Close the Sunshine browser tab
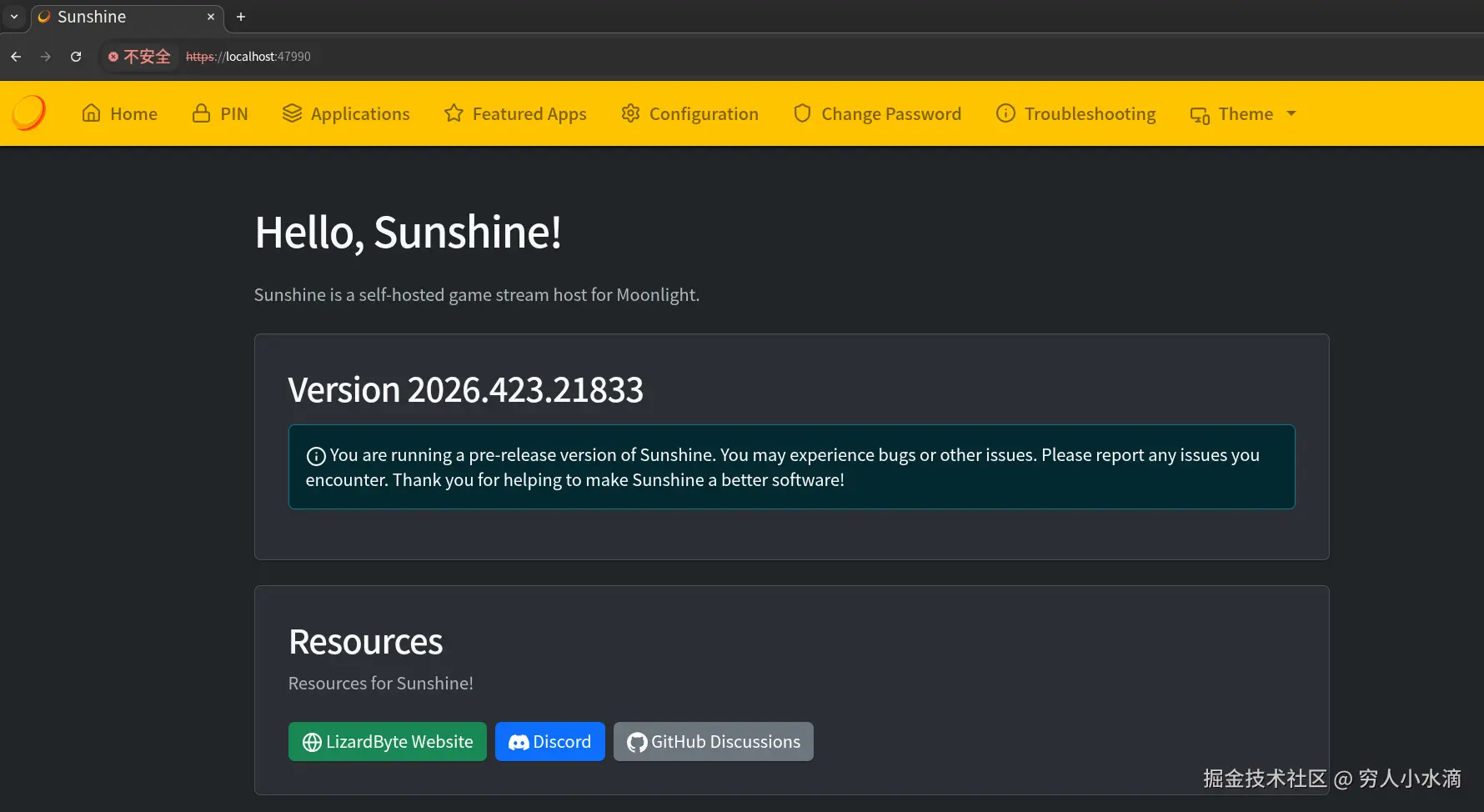Screen dimensions: 1484x812 tap(211, 17)
